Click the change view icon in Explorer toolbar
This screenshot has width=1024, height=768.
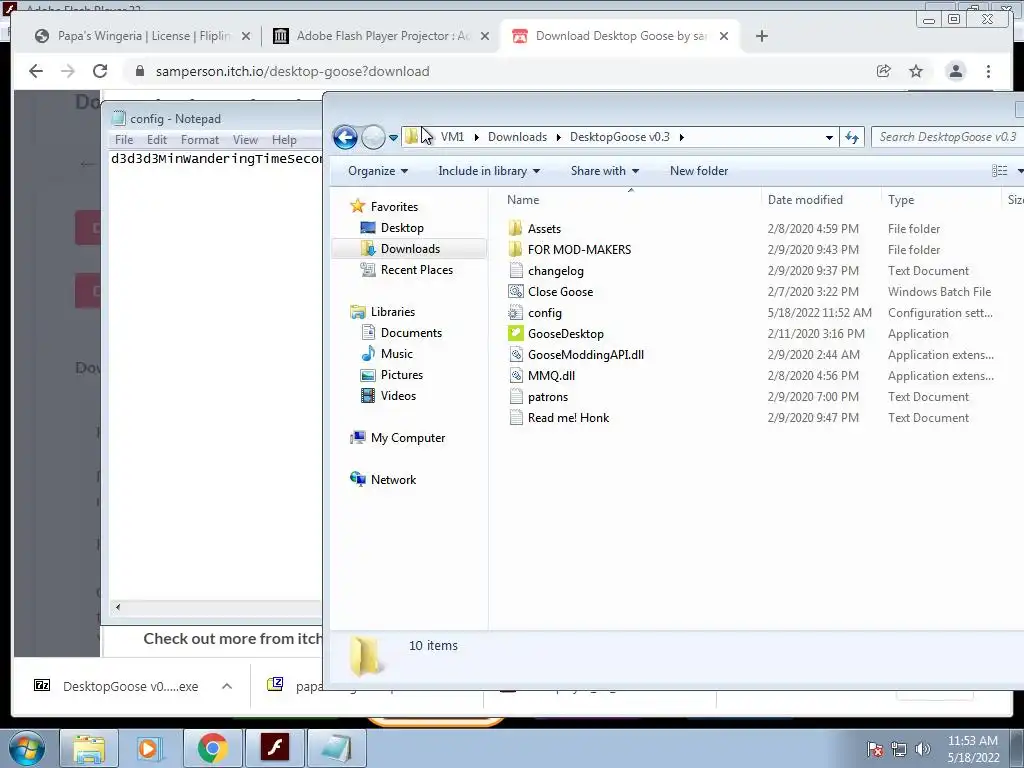point(999,171)
